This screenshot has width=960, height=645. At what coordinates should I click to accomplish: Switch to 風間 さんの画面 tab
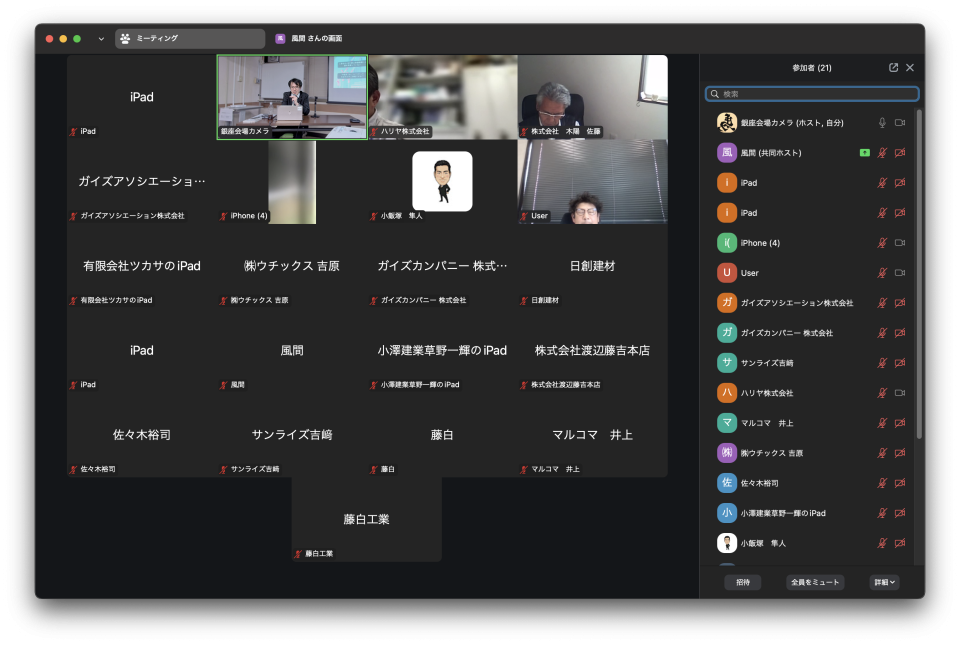point(310,39)
